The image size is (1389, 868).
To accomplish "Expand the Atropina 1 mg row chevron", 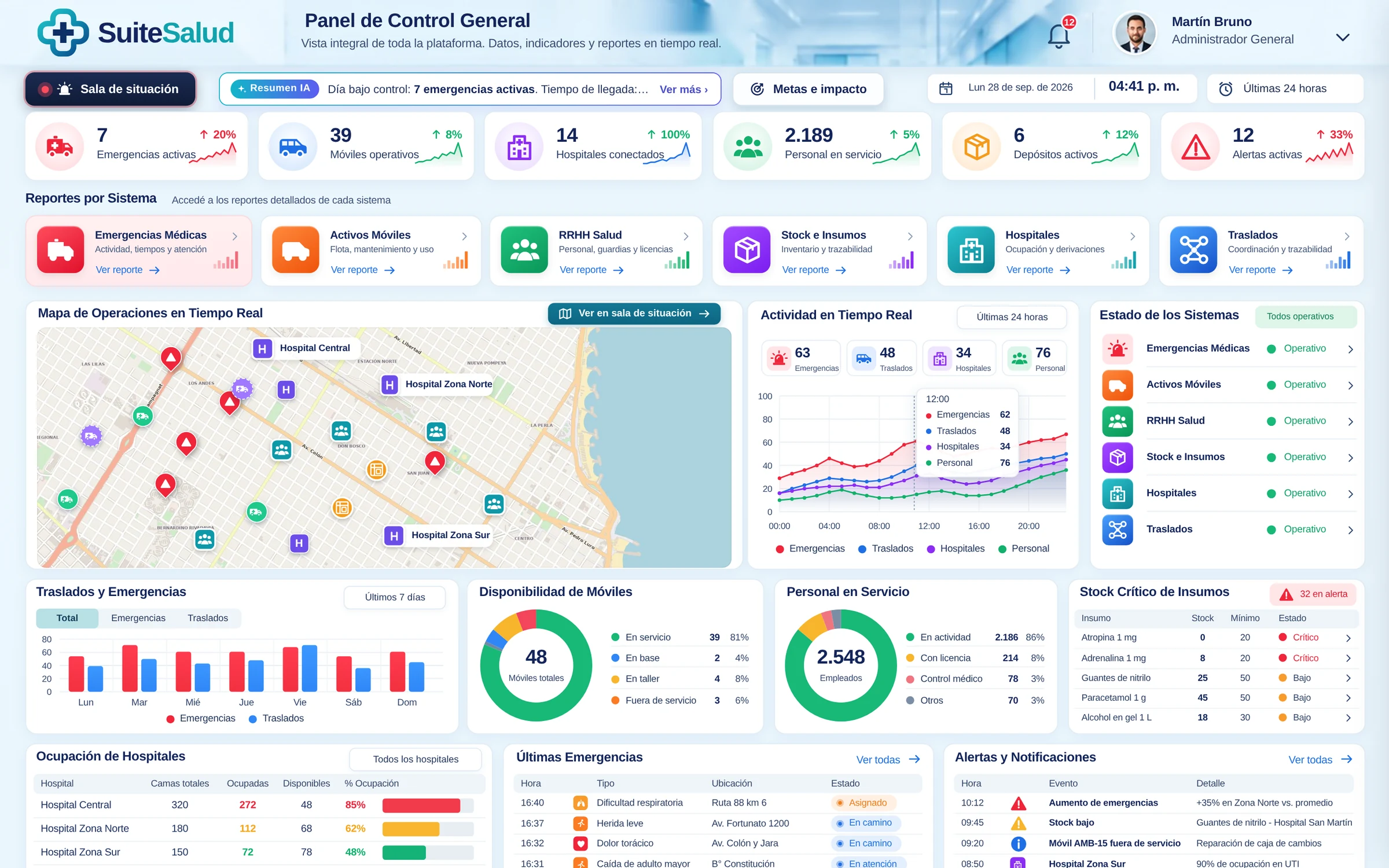I will (1348, 638).
